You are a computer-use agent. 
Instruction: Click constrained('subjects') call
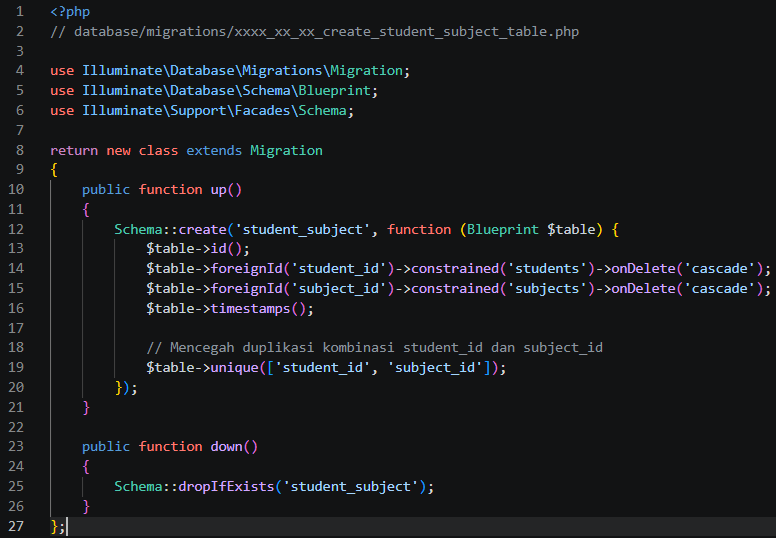[x=503, y=289]
